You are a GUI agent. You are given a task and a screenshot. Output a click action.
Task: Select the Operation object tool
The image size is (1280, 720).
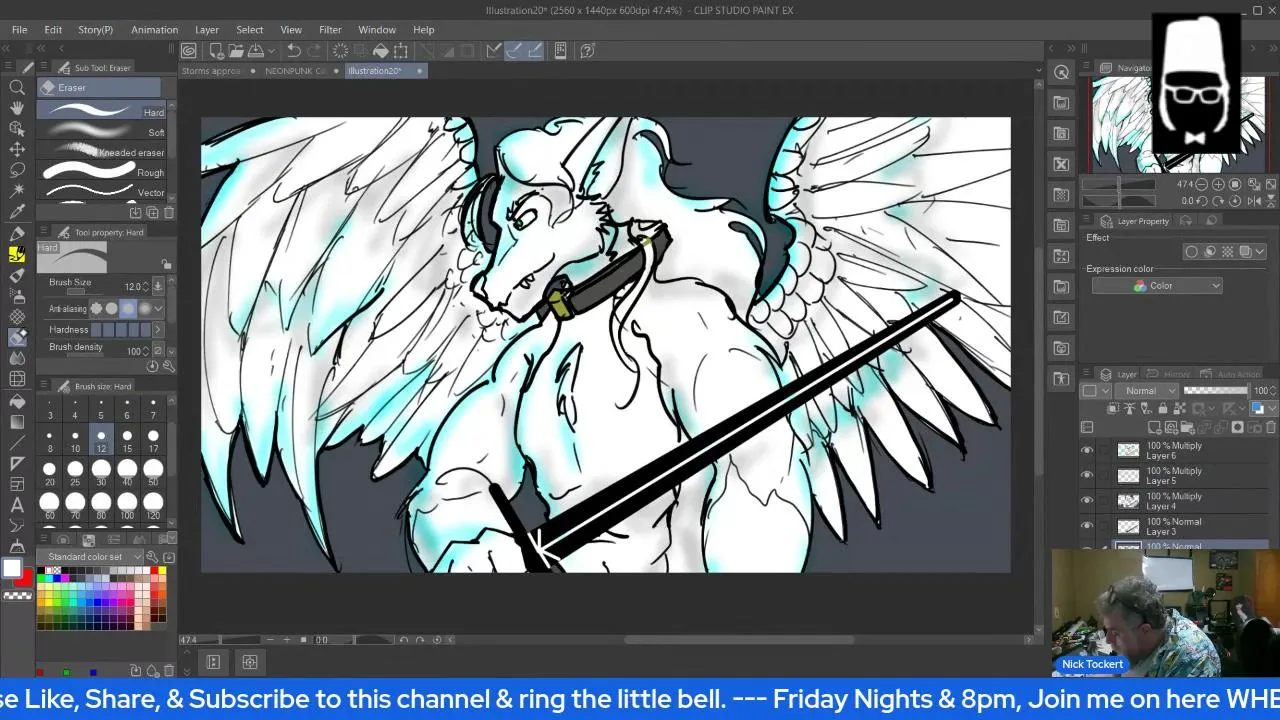[17, 128]
